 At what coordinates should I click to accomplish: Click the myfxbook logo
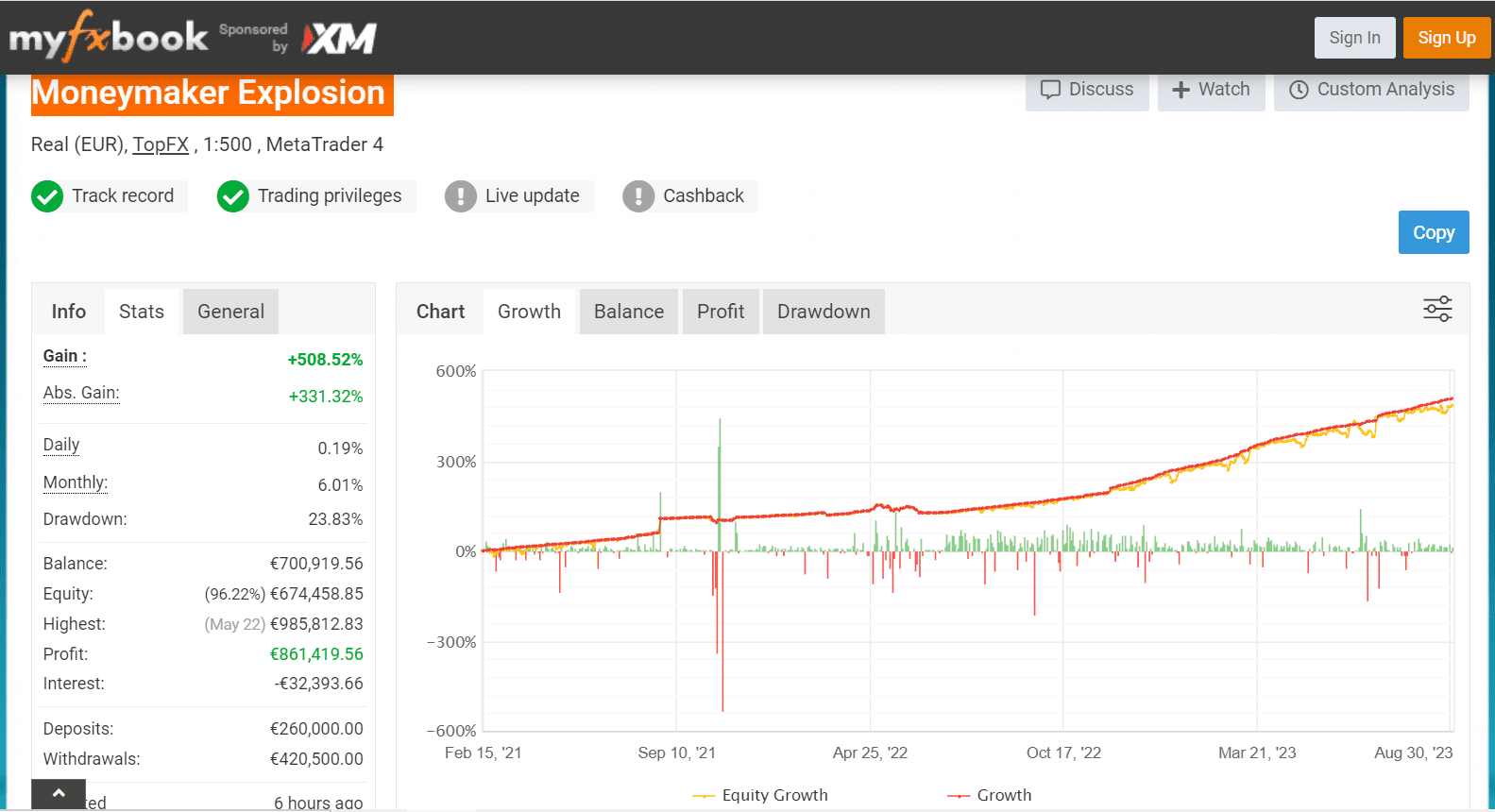(x=108, y=38)
